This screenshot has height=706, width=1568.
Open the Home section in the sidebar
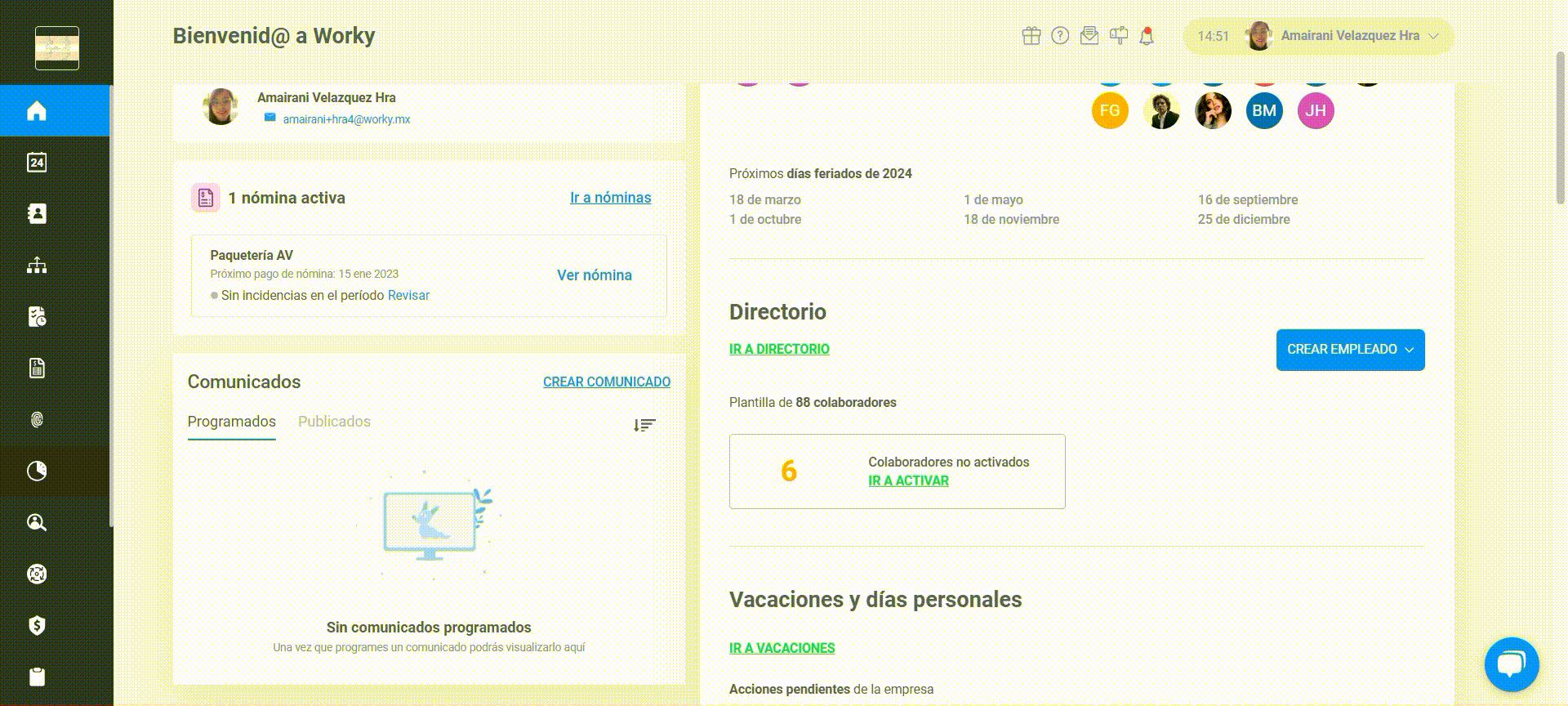(37, 110)
